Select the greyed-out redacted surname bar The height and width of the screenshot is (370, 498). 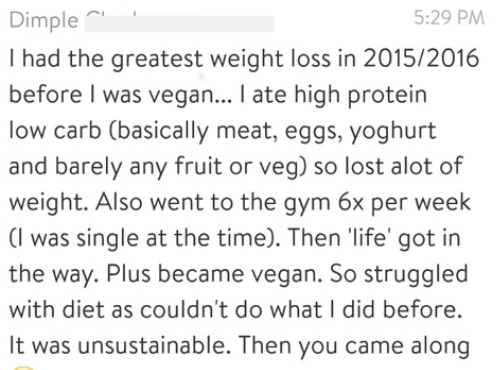pyautogui.click(x=179, y=23)
